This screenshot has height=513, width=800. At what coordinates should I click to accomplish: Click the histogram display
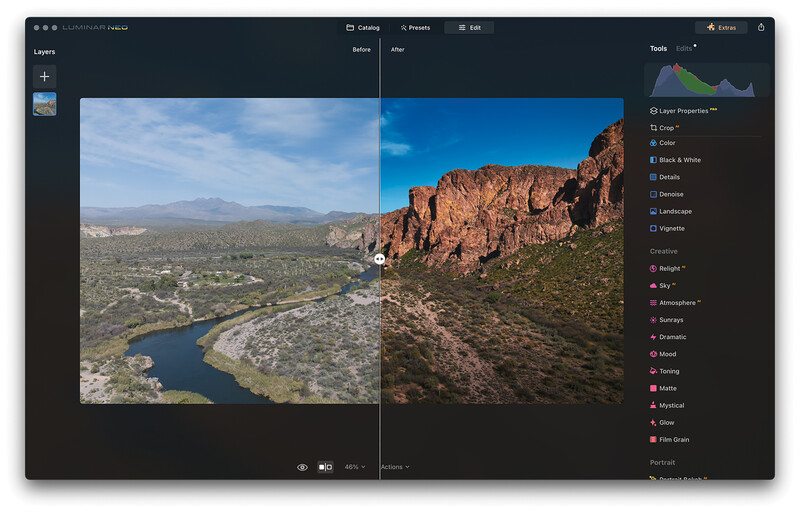(x=707, y=80)
